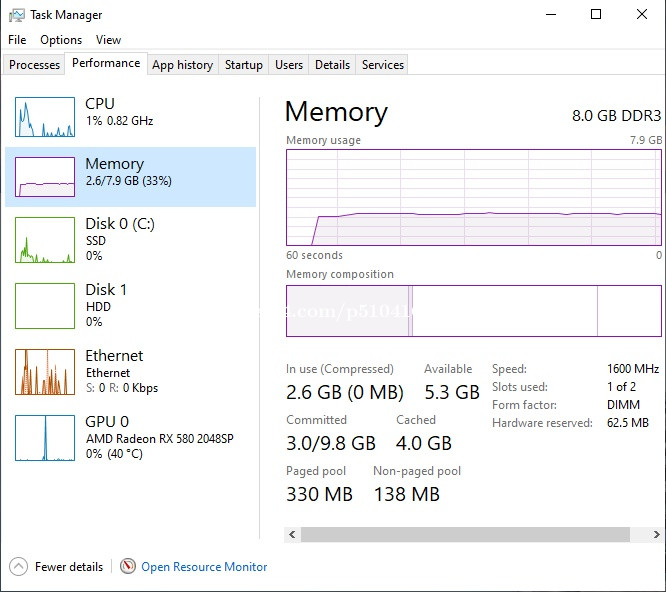Switch to the App history tab
This screenshot has width=666, height=592.
tap(182, 65)
